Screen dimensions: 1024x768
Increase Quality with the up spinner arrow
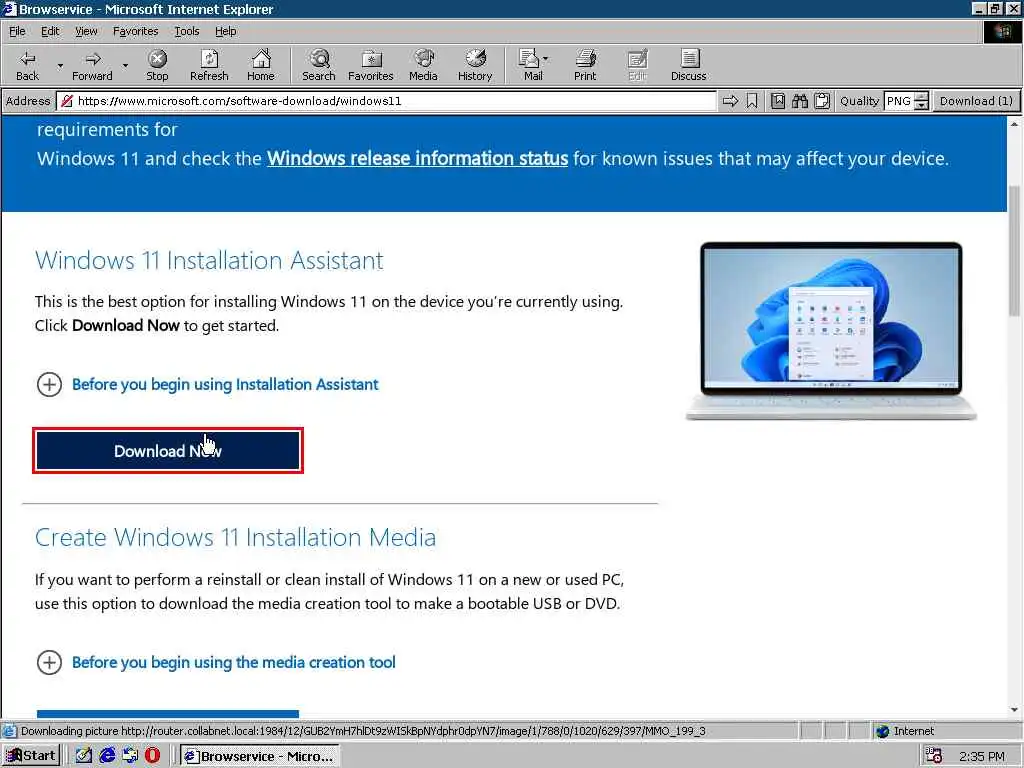click(x=921, y=97)
